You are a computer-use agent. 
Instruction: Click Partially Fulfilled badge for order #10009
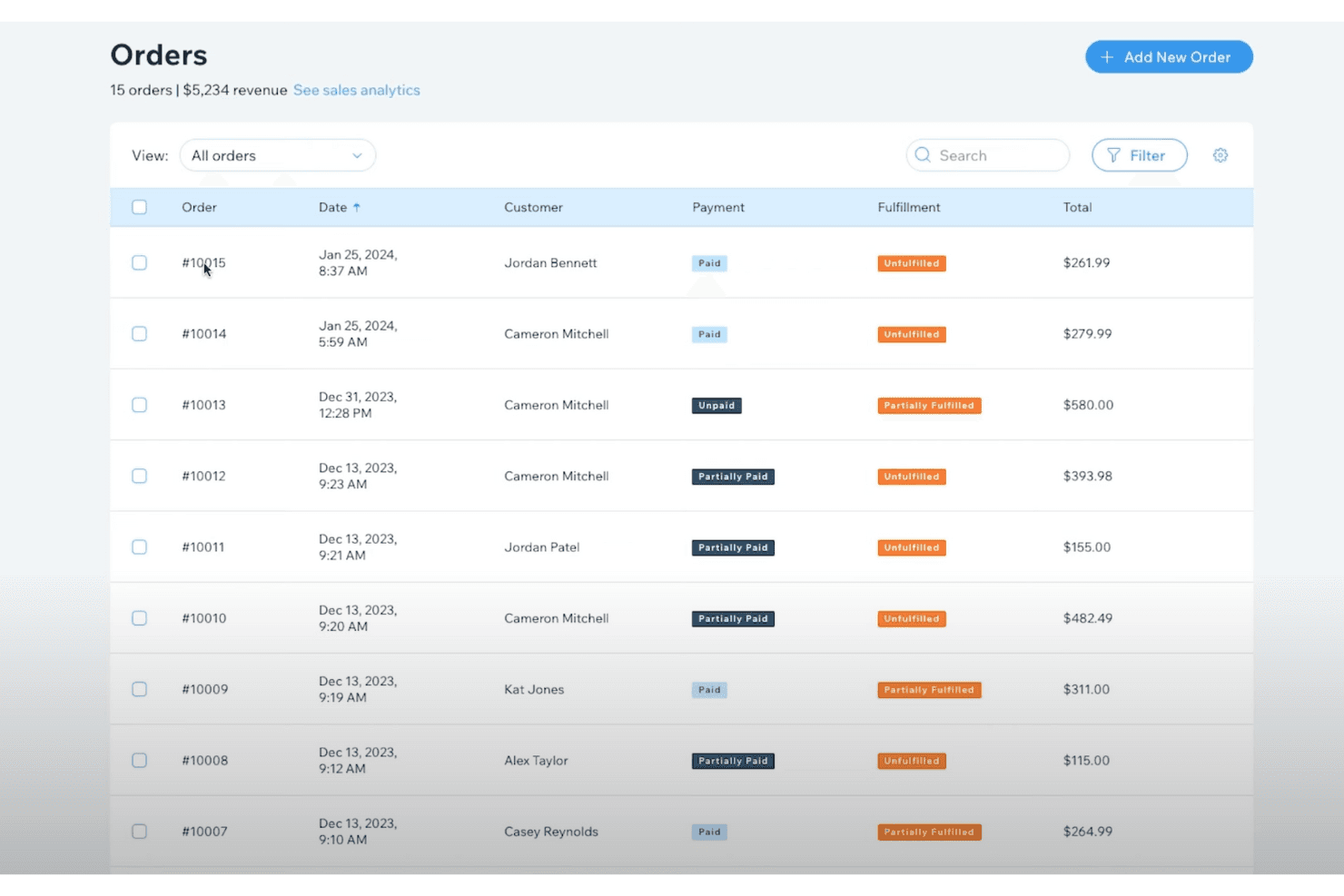(x=929, y=690)
